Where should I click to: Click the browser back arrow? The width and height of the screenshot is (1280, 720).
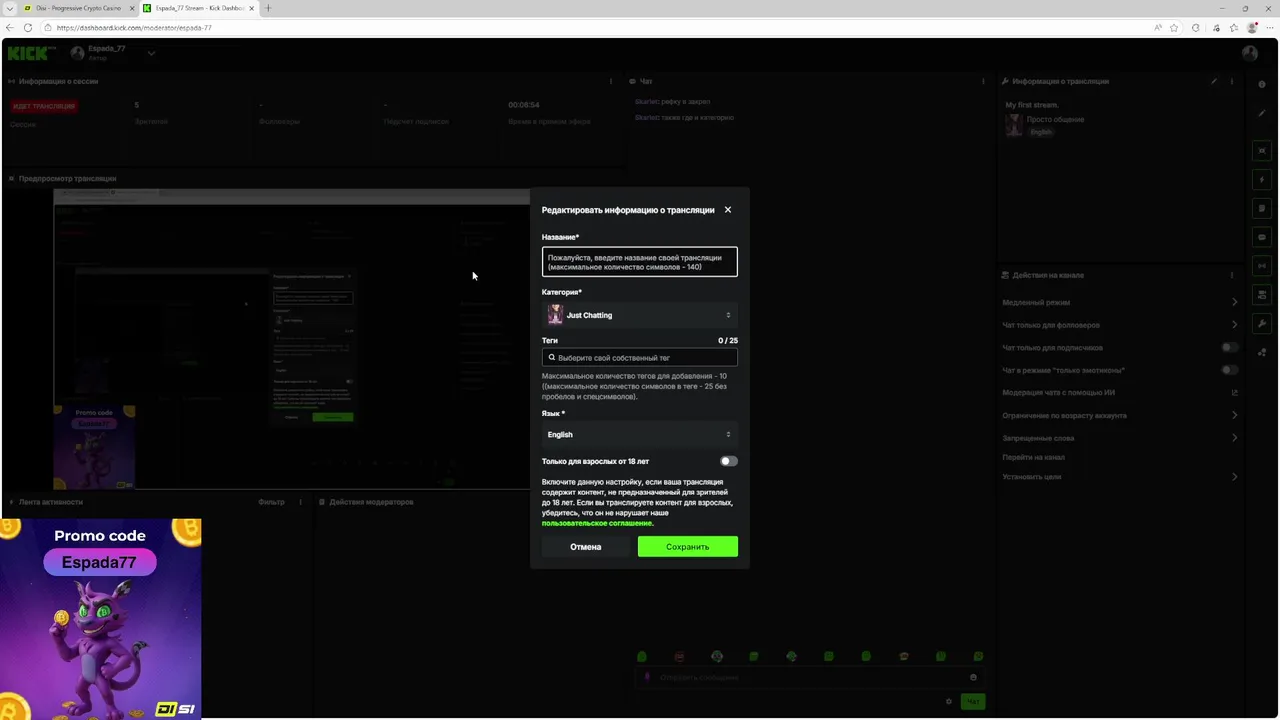click(x=10, y=28)
